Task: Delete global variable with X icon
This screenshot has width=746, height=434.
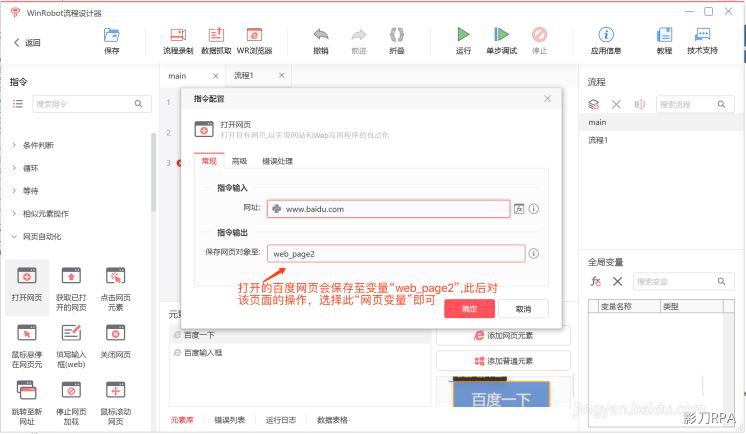Action: [x=618, y=281]
